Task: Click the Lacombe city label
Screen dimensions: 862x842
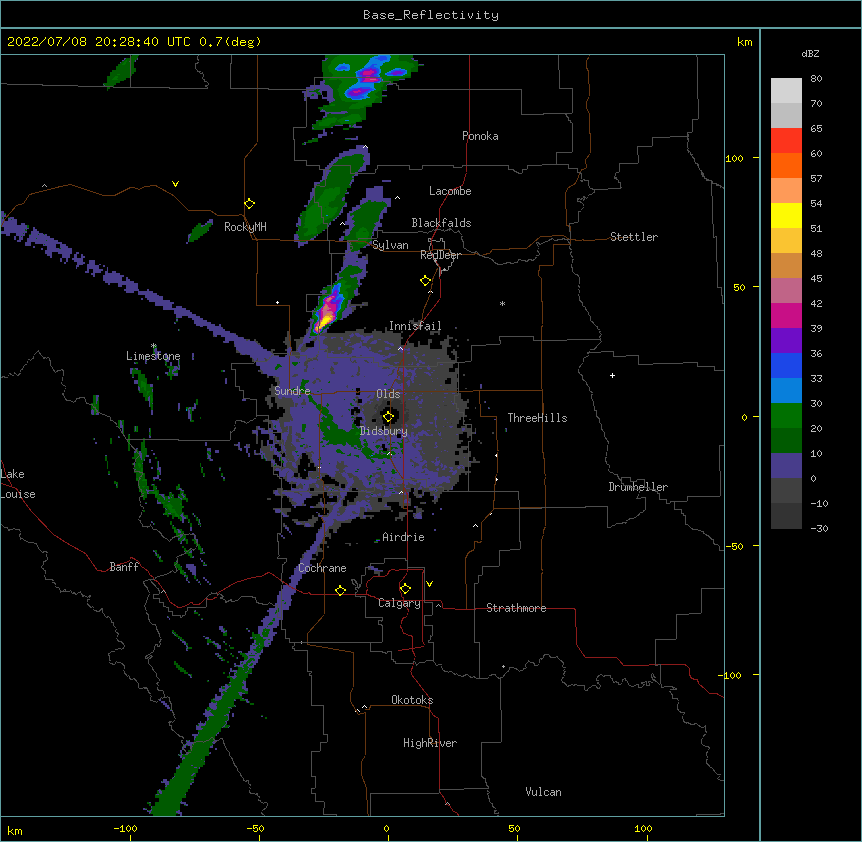Action: pyautogui.click(x=450, y=191)
